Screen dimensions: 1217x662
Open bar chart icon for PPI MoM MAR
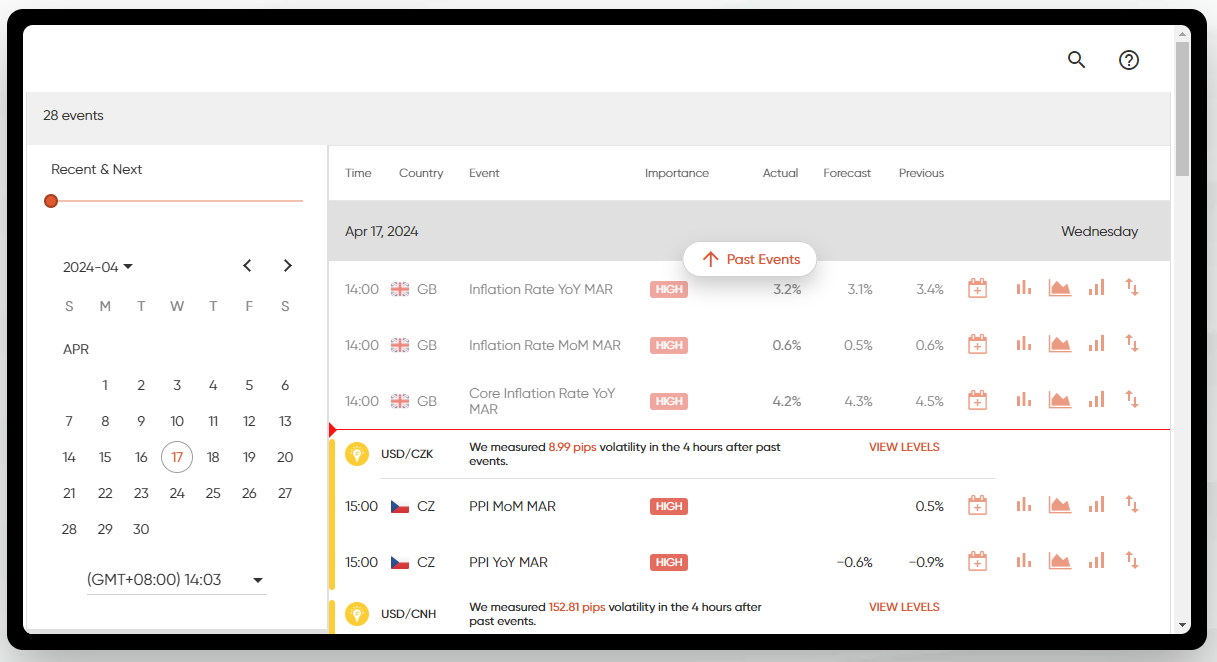[x=1023, y=505]
